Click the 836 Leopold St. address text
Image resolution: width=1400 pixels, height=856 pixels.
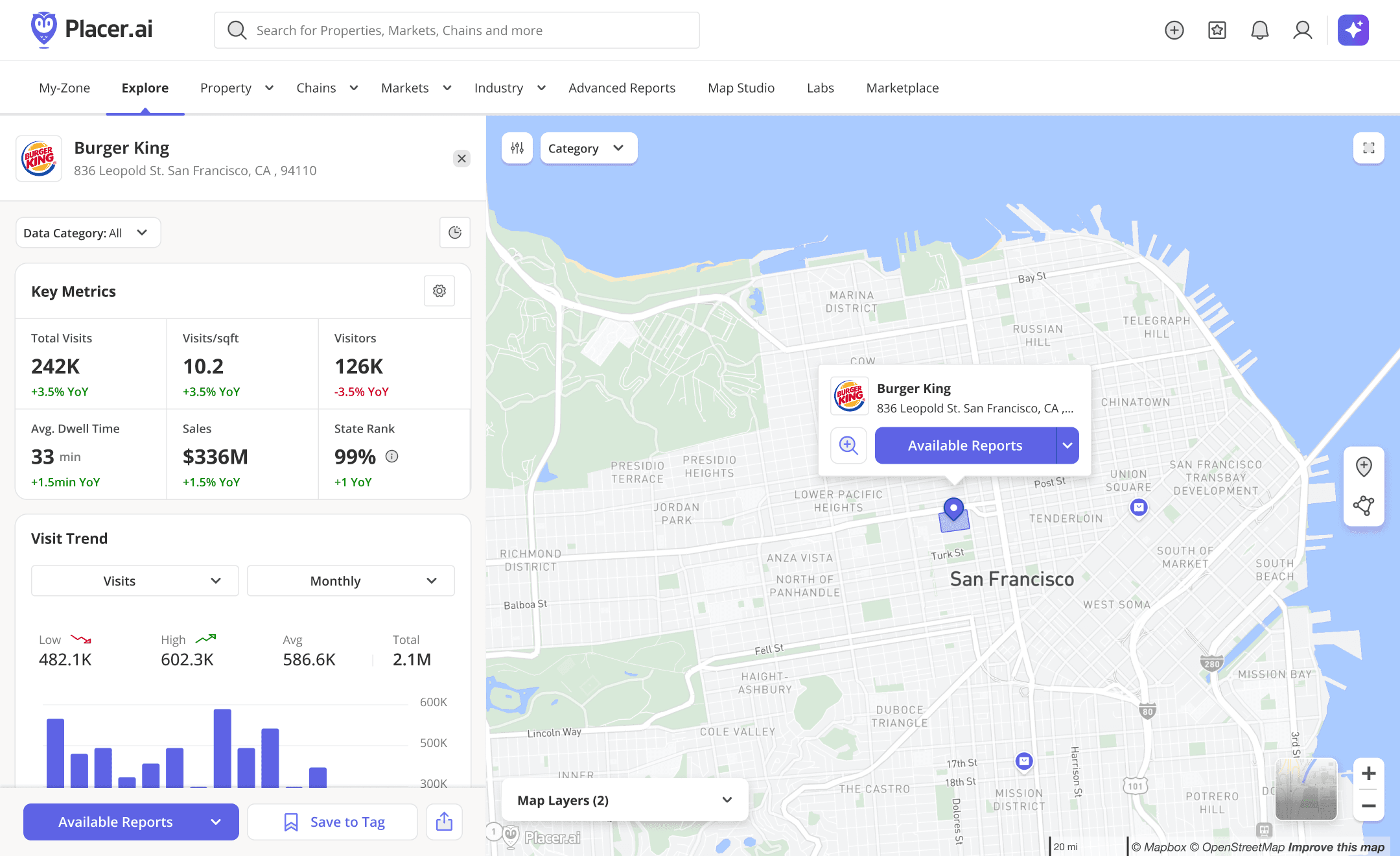tap(195, 171)
